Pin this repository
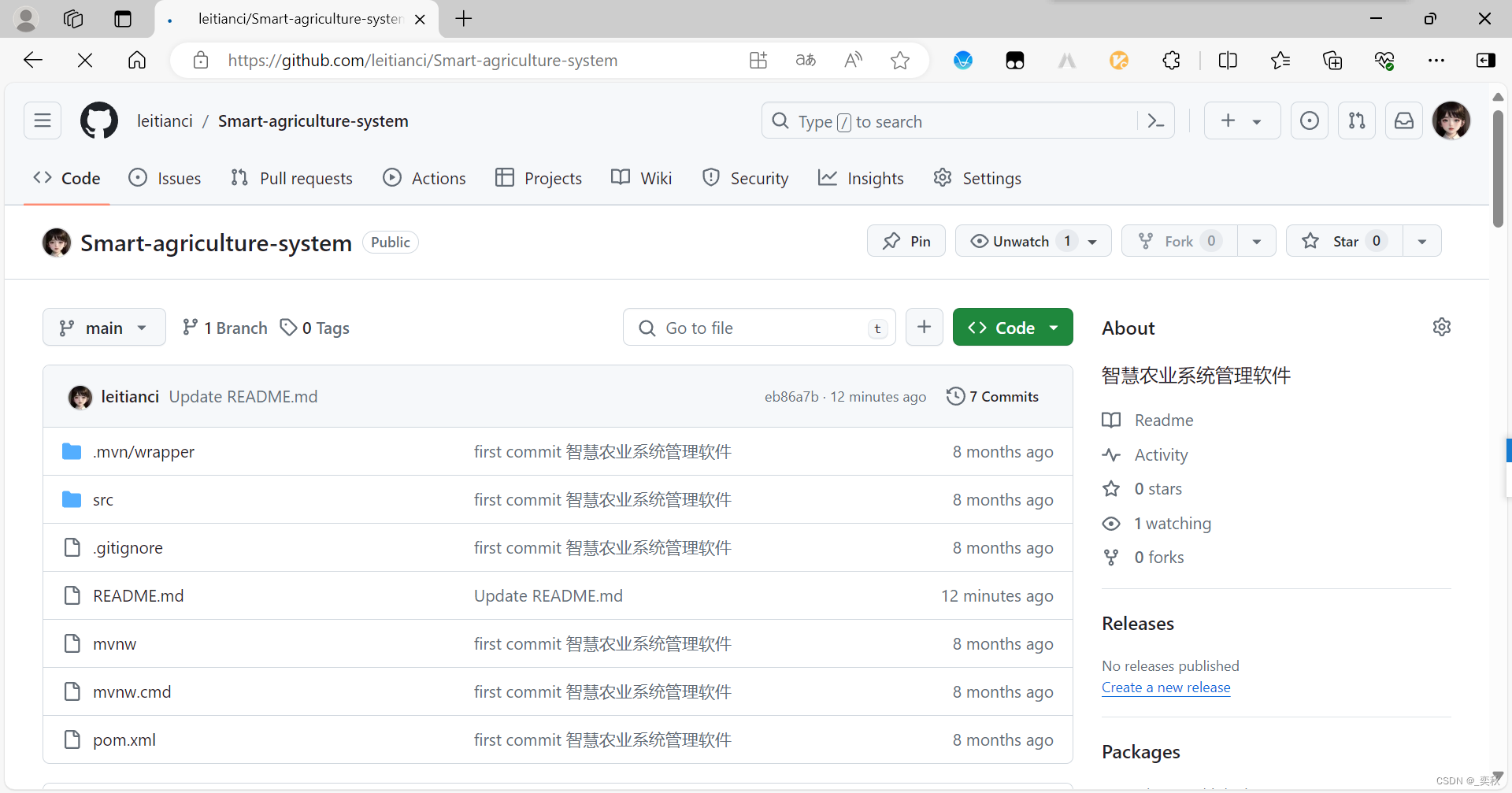The height and width of the screenshot is (793, 1512). (906, 241)
